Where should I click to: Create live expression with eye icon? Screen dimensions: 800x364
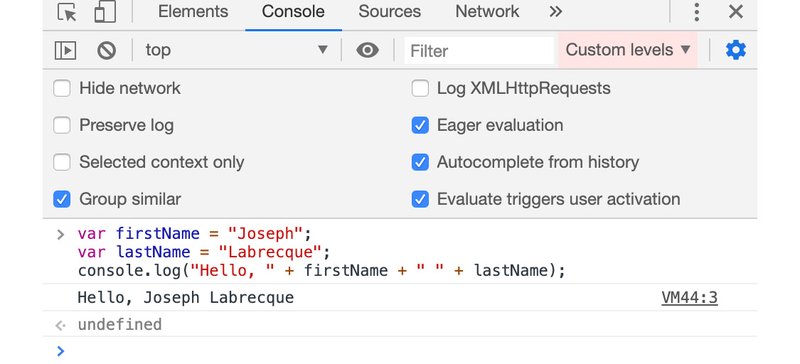(367, 50)
